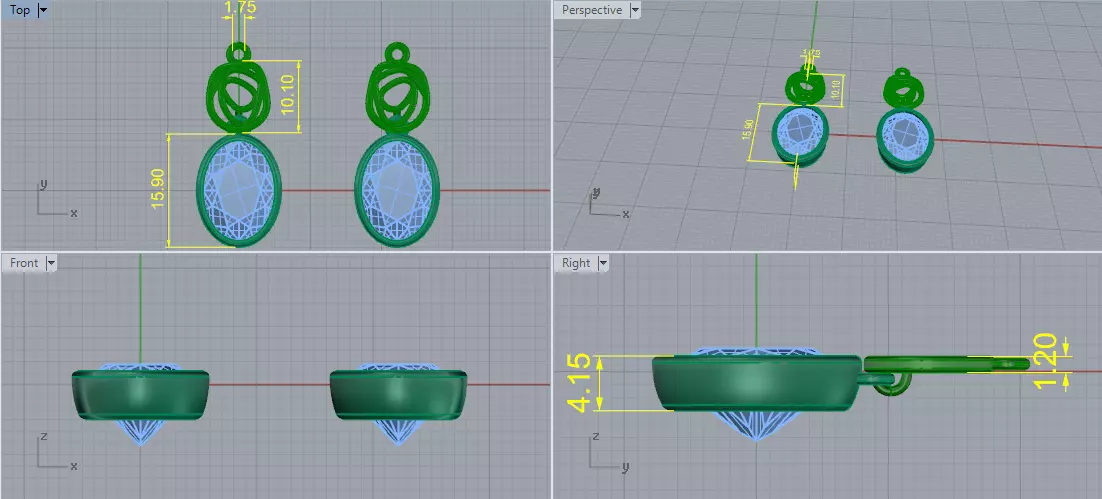Select the bezel body in Right view

(x=756, y=383)
